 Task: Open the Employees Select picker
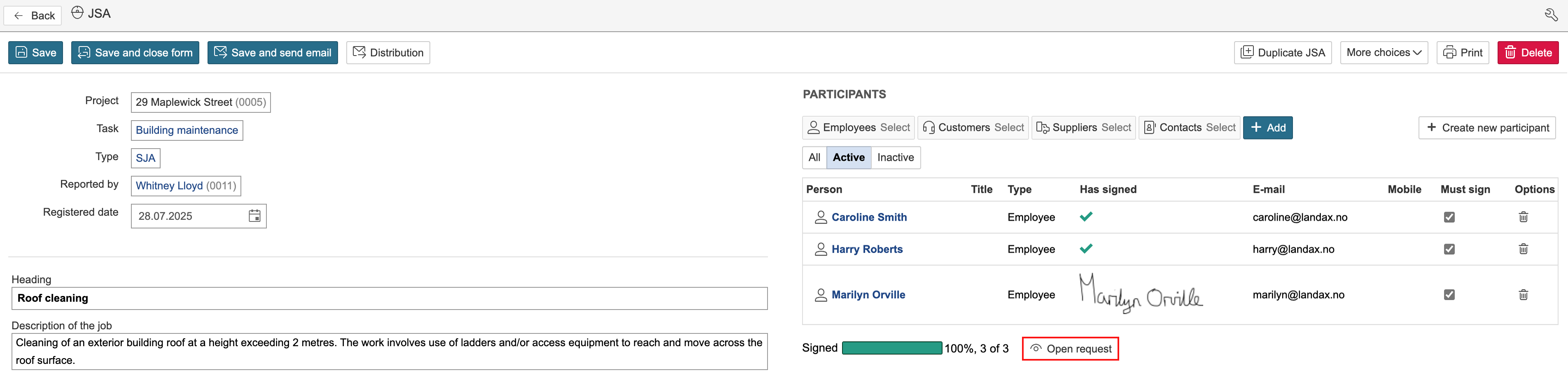pos(858,128)
